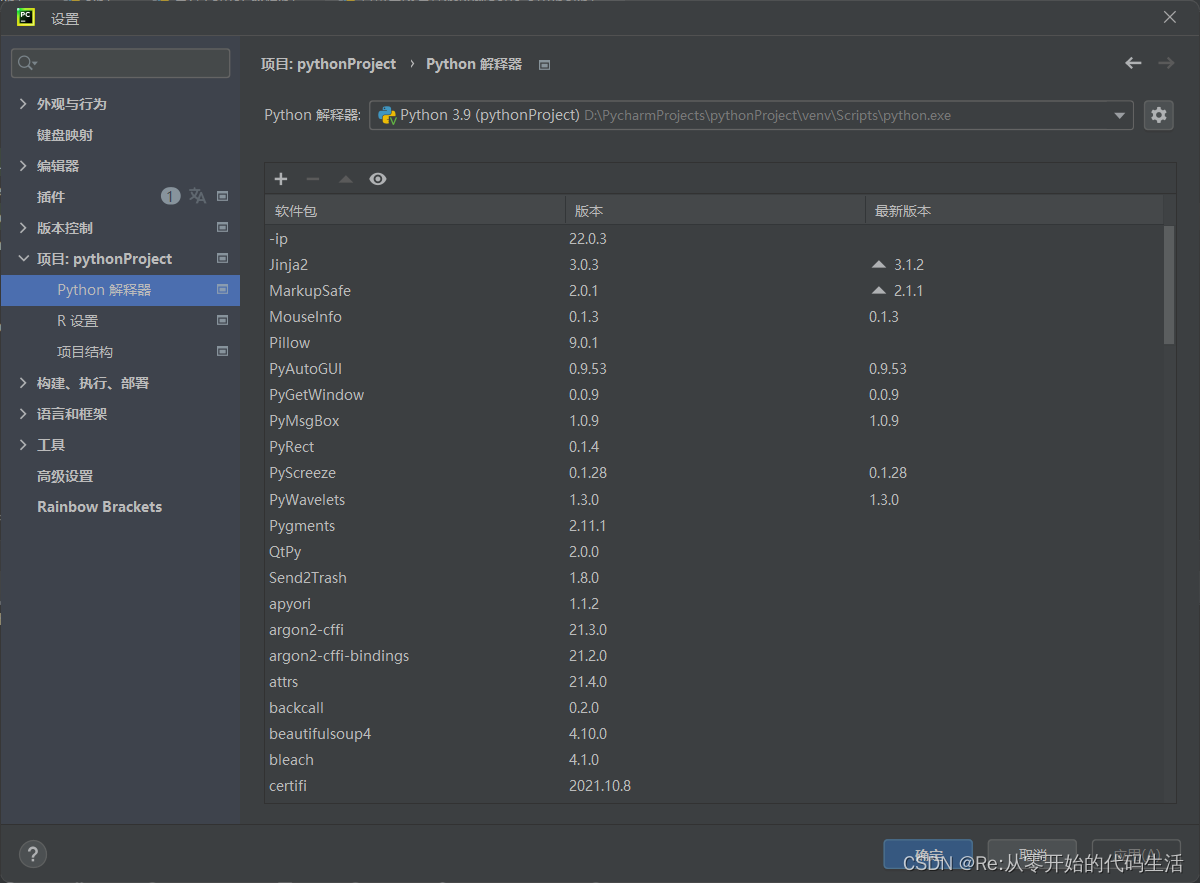Click the magnifier icon in the search box
The image size is (1200, 883).
point(26,63)
